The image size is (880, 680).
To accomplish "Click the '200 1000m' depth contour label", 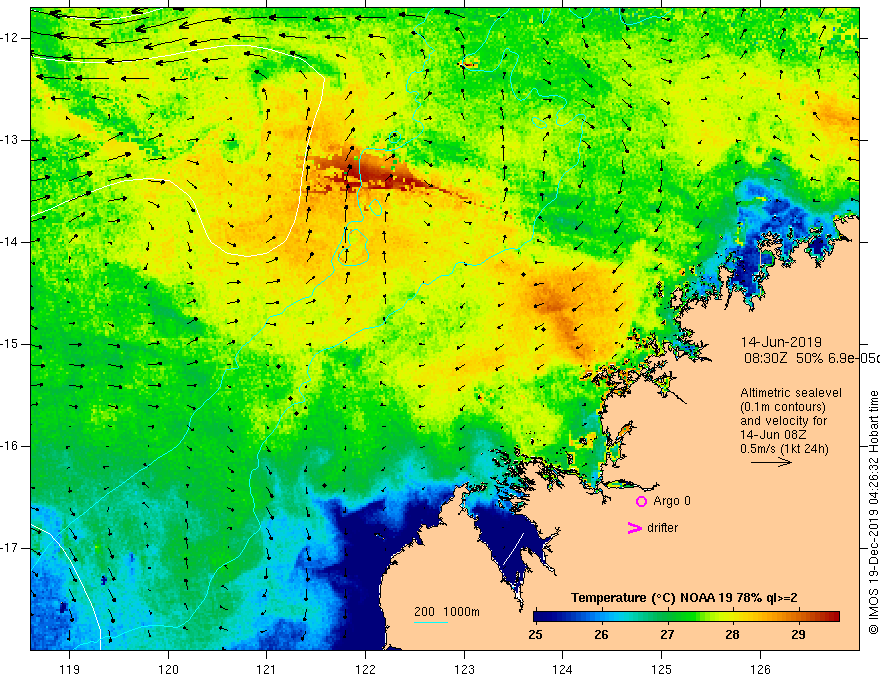I will [x=447, y=612].
